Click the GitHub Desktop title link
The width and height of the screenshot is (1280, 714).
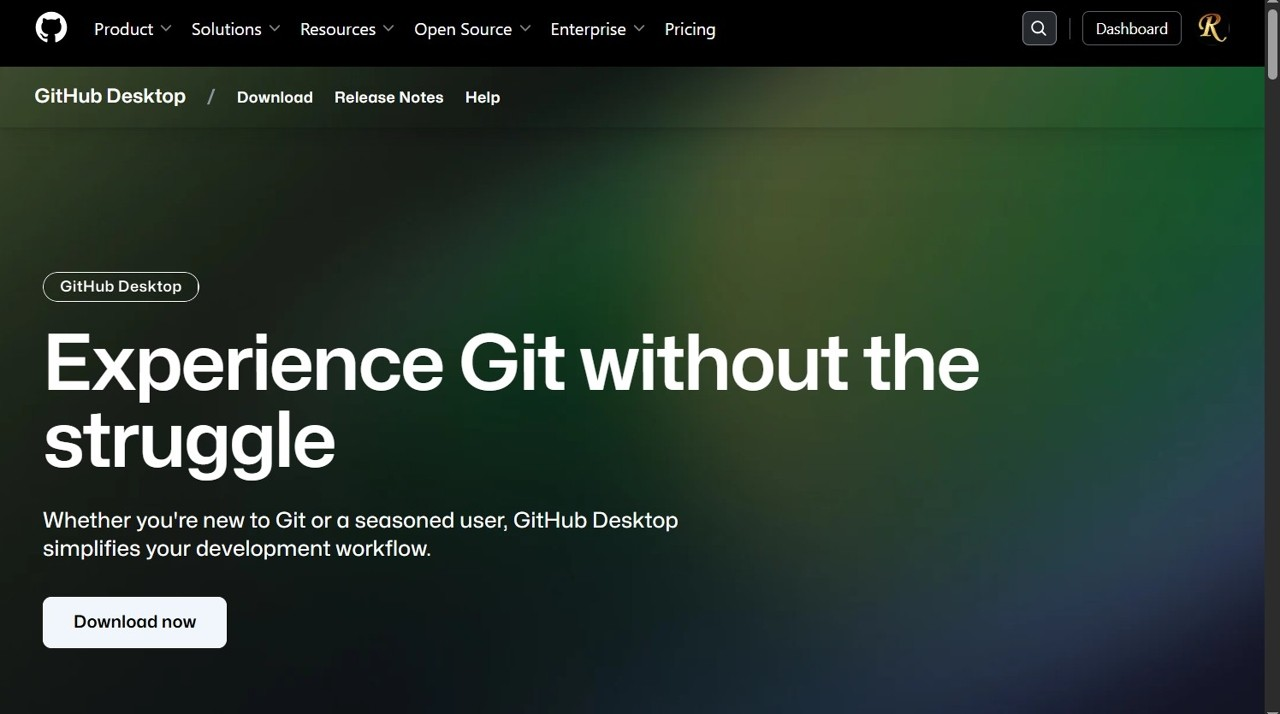click(110, 96)
